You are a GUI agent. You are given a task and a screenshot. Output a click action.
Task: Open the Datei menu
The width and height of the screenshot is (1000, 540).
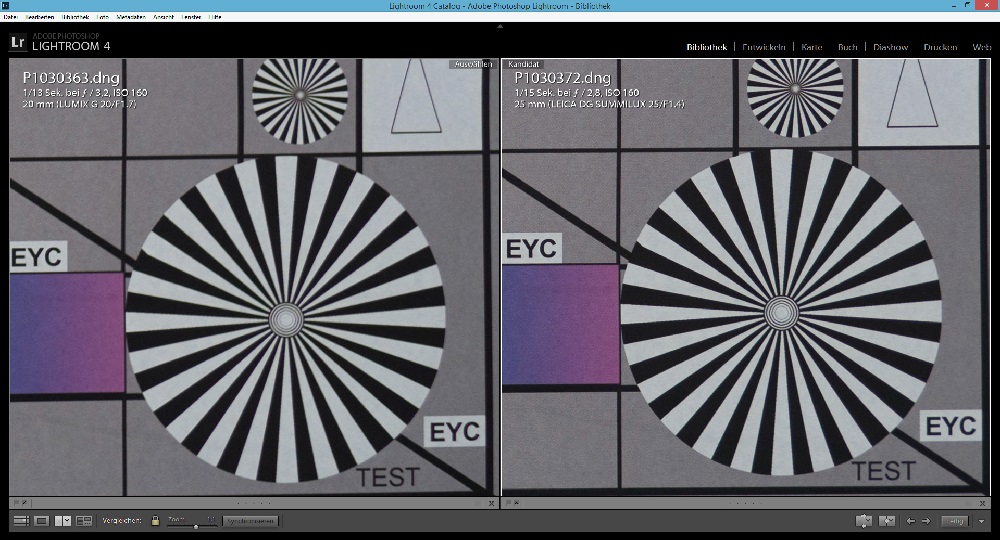10,17
